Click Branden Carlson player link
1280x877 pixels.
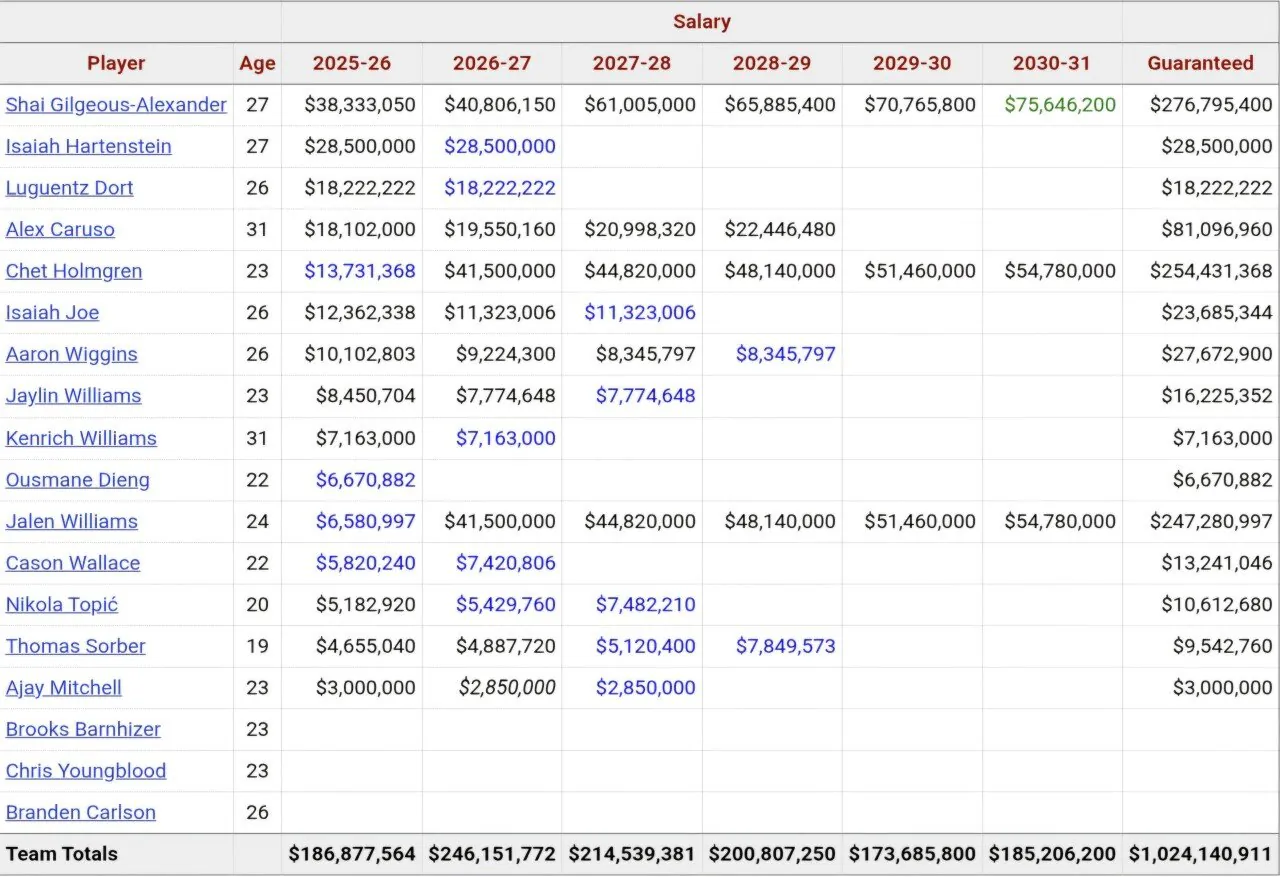tap(81, 813)
